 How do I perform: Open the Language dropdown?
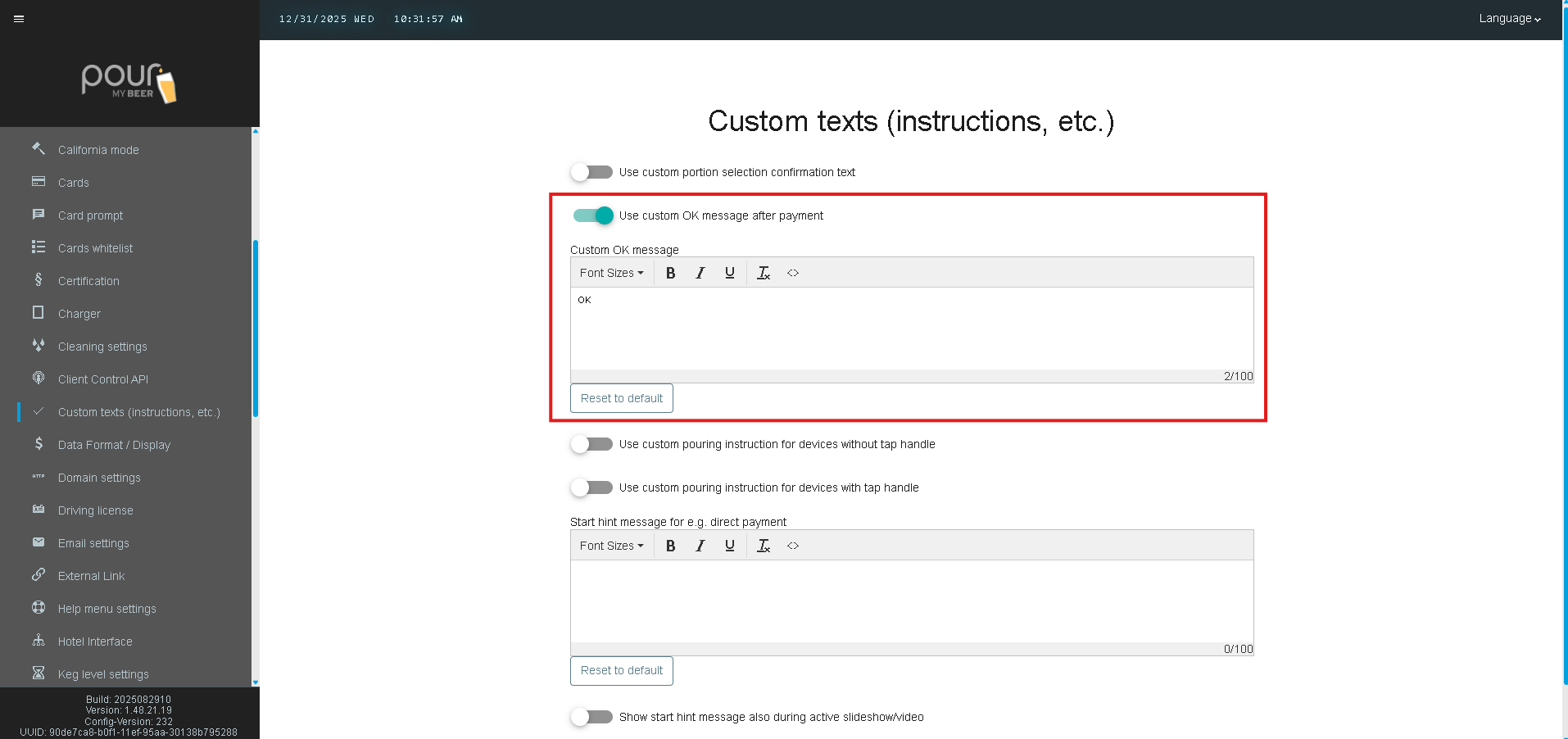coord(1509,19)
